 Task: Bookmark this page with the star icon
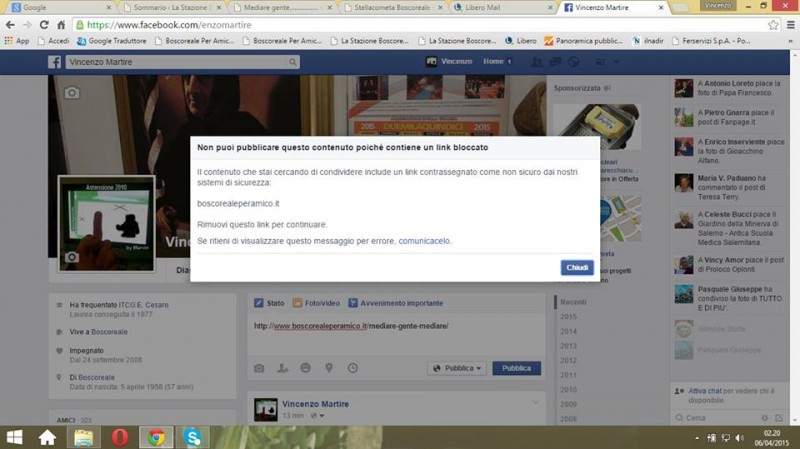coord(773,24)
